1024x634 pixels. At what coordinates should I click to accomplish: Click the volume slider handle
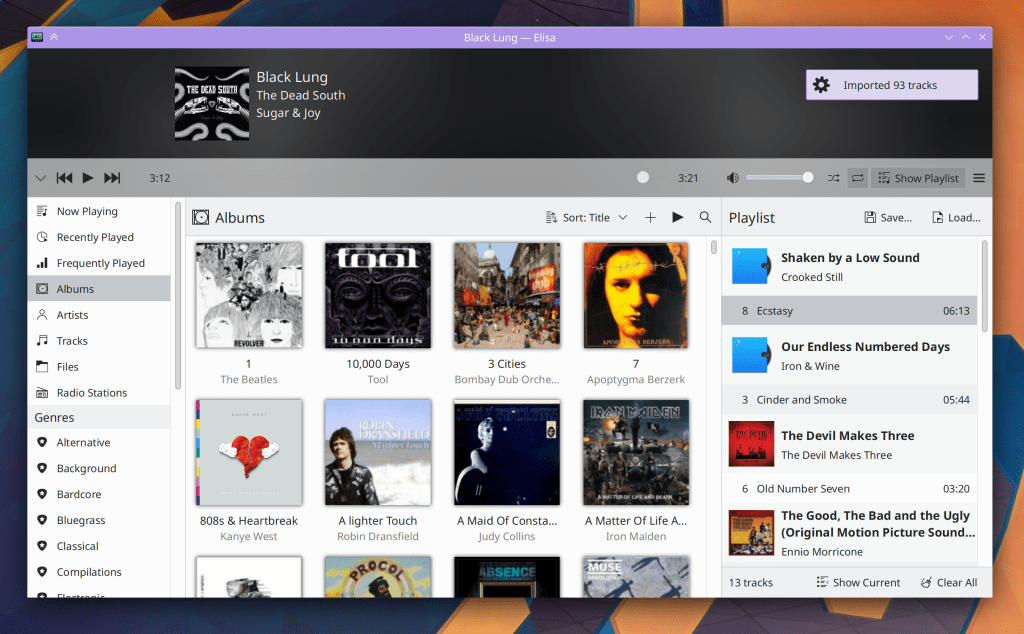pos(808,178)
